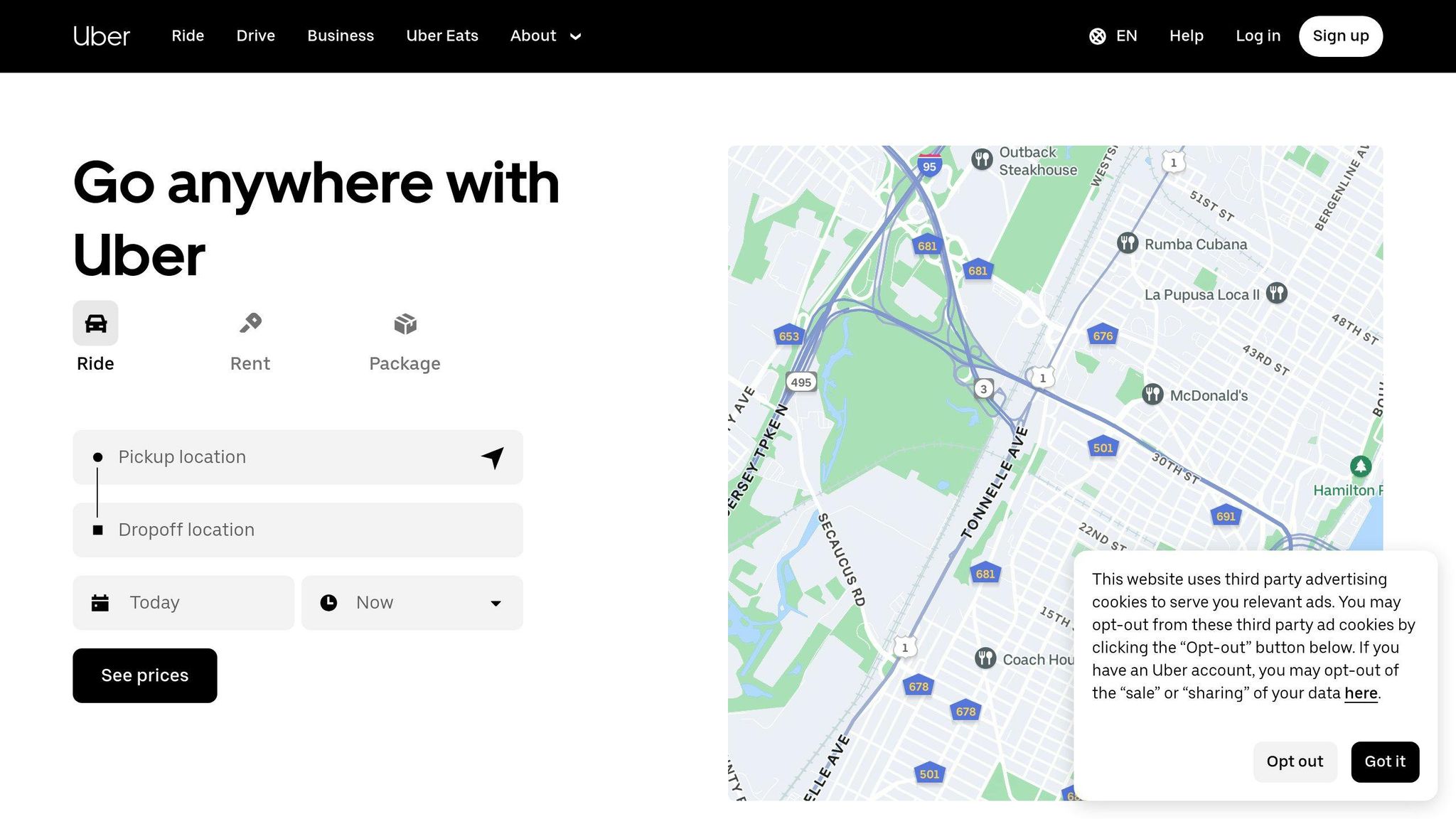This screenshot has height=819, width=1456.
Task: Use current location arrow icon
Action: click(x=493, y=457)
